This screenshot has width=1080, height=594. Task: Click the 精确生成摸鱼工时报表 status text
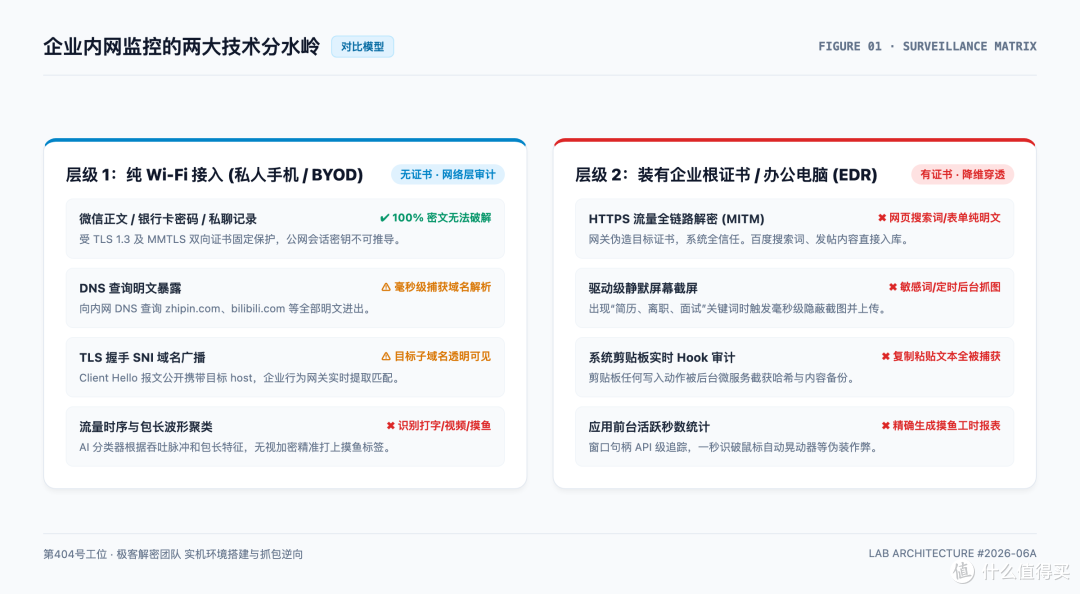[946, 426]
